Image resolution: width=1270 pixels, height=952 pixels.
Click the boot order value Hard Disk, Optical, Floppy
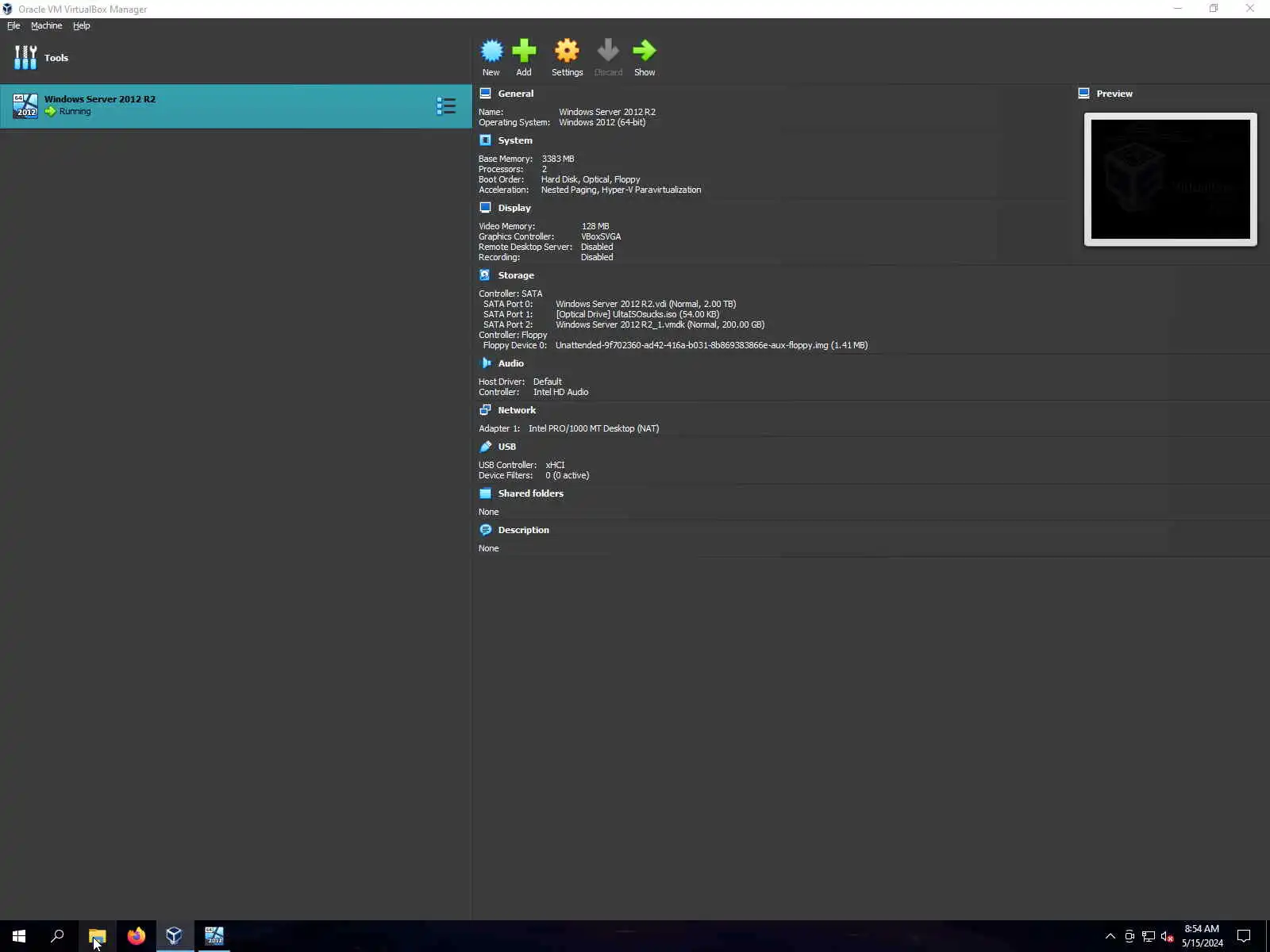(x=591, y=179)
